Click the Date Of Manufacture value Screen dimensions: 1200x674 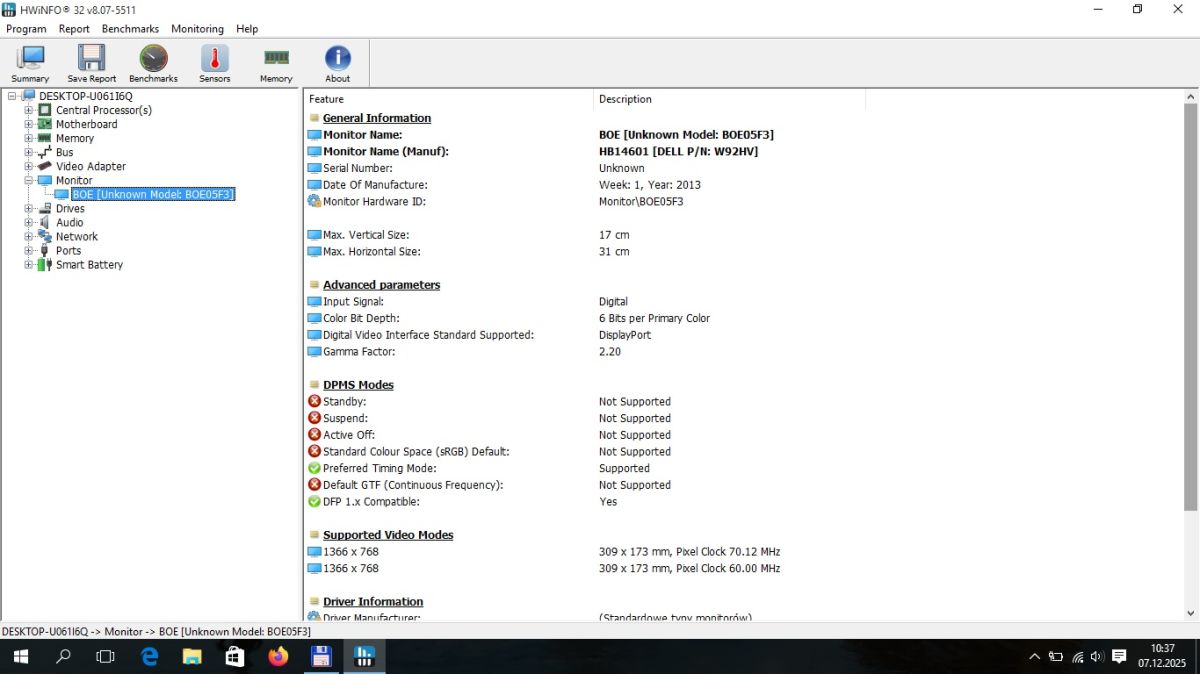[650, 185]
